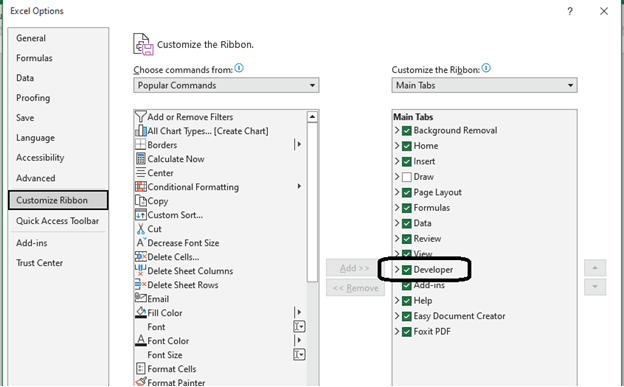The image size is (624, 387).
Task: Open the Accessibility options category
Action: (x=58, y=158)
